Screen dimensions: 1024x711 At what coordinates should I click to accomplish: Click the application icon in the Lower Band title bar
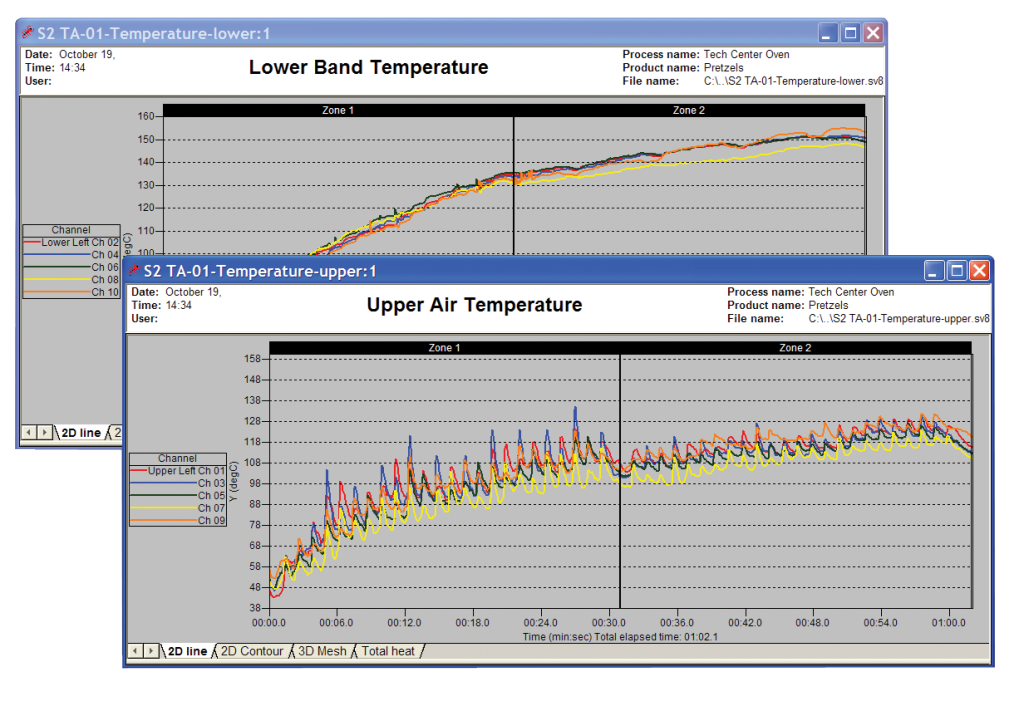(26, 31)
